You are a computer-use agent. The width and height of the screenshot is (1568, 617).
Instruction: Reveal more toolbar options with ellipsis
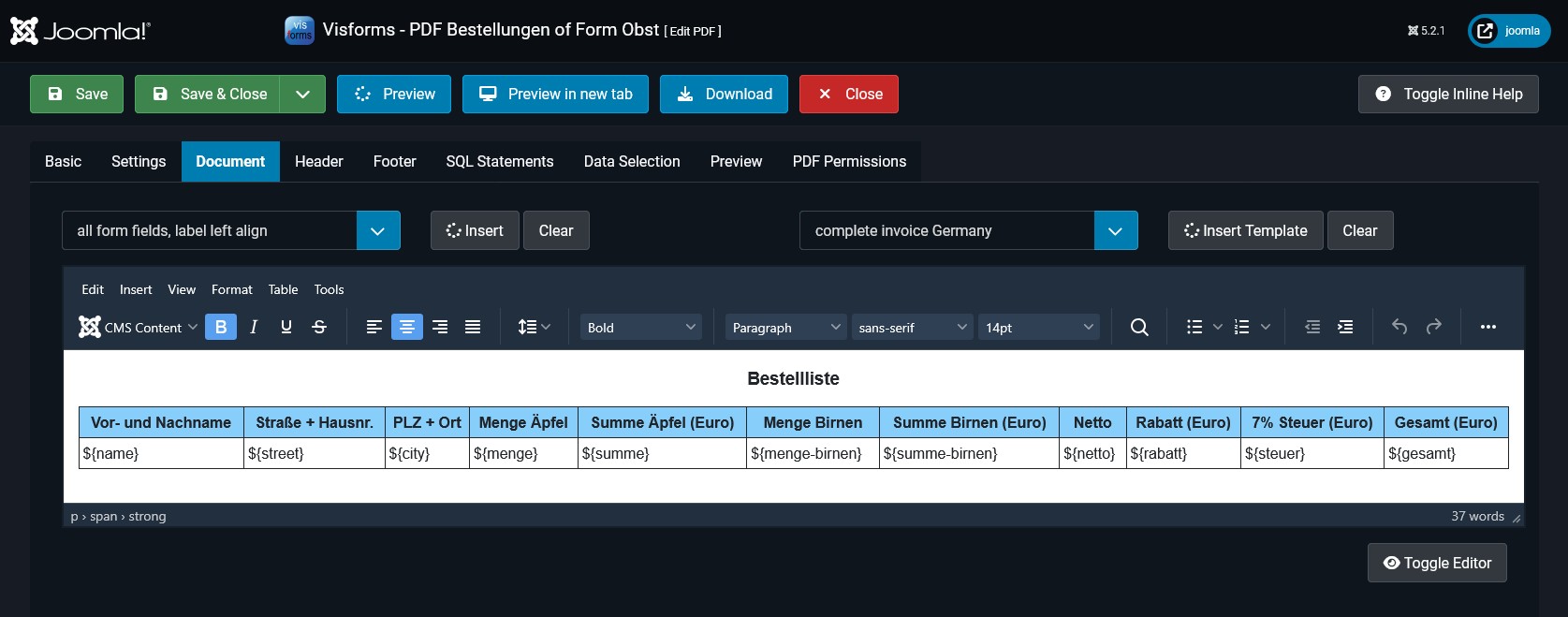(1488, 327)
